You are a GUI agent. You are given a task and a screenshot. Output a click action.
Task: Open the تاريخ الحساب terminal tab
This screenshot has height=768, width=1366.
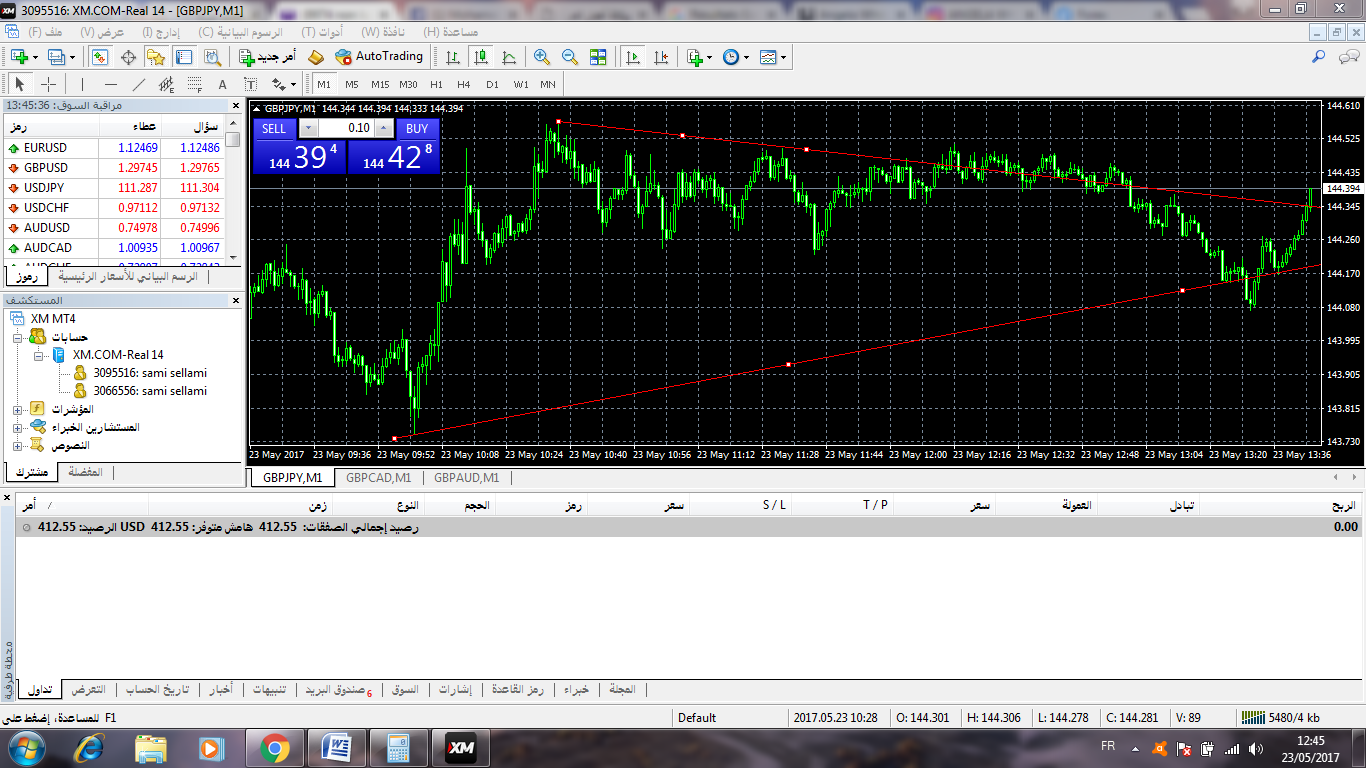157,690
